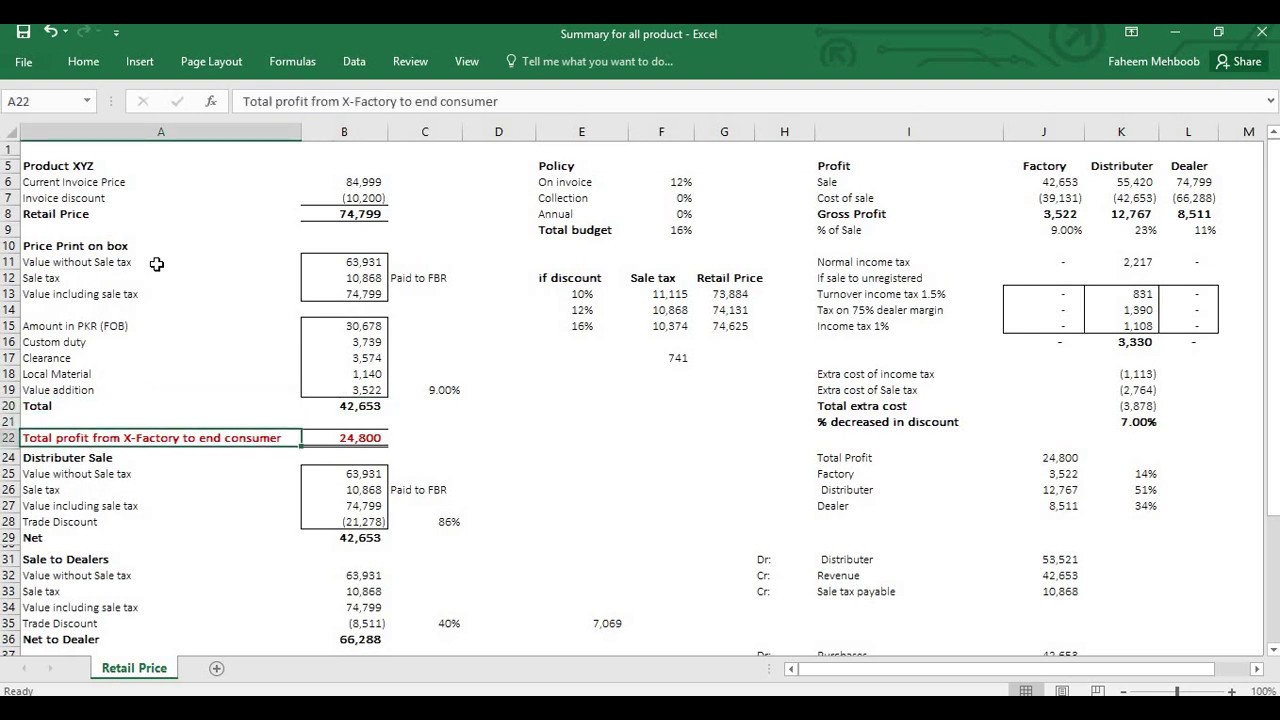
Task: Click the 3,330 total tax cell
Action: pyautogui.click(x=1121, y=342)
